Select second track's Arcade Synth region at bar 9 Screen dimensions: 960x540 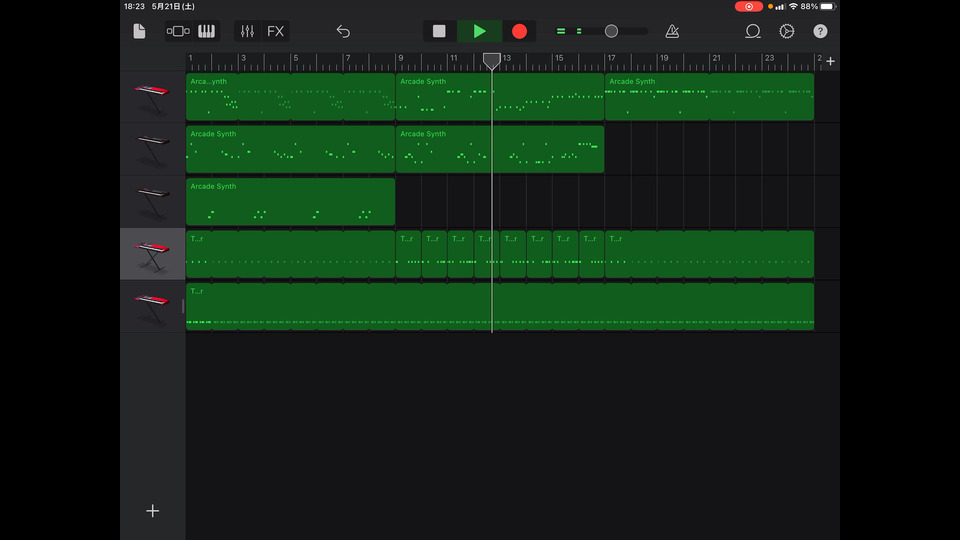point(500,149)
